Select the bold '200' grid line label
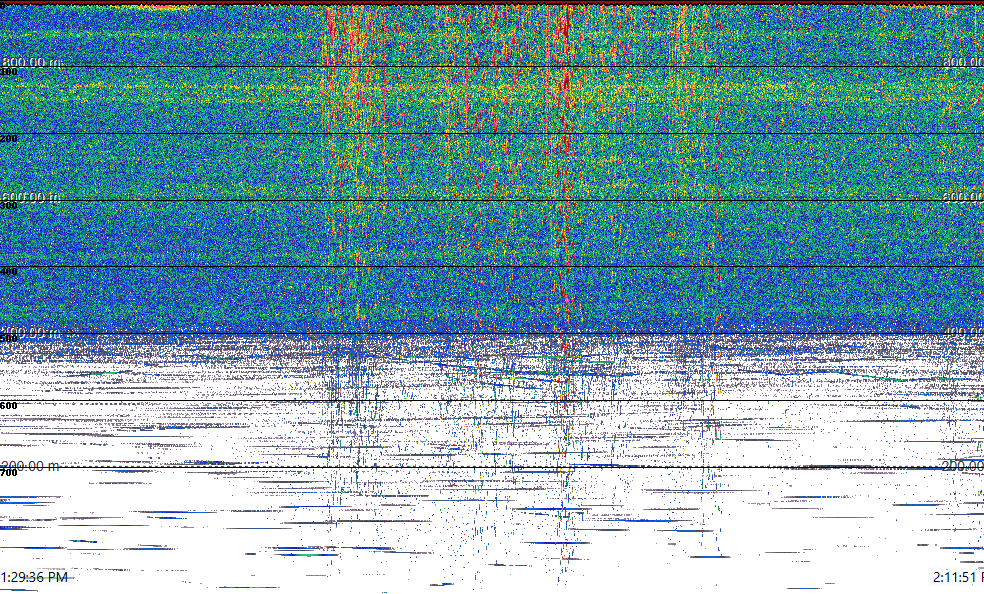This screenshot has width=984, height=594. tap(9, 139)
